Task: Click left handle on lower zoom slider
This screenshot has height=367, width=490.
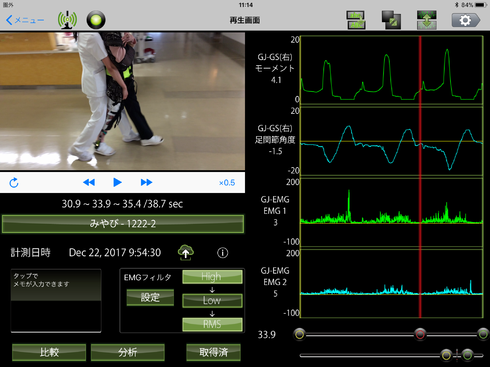Action: point(446,355)
